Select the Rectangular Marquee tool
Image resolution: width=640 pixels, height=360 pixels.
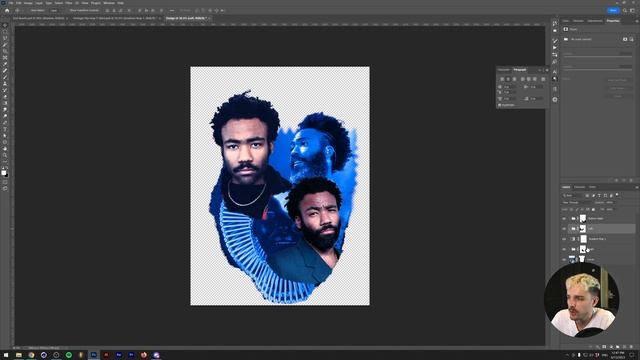[x=5, y=32]
